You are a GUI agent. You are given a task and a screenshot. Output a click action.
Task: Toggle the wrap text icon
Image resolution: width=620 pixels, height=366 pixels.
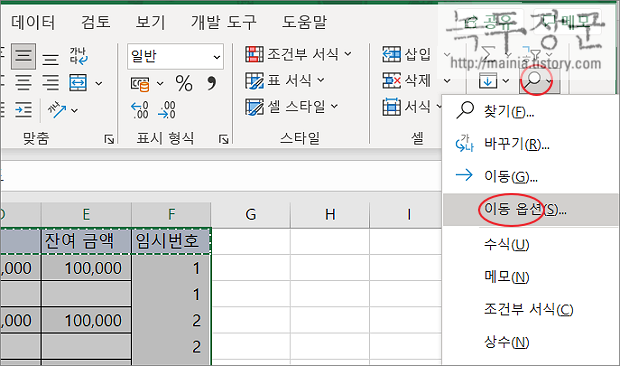coord(79,56)
